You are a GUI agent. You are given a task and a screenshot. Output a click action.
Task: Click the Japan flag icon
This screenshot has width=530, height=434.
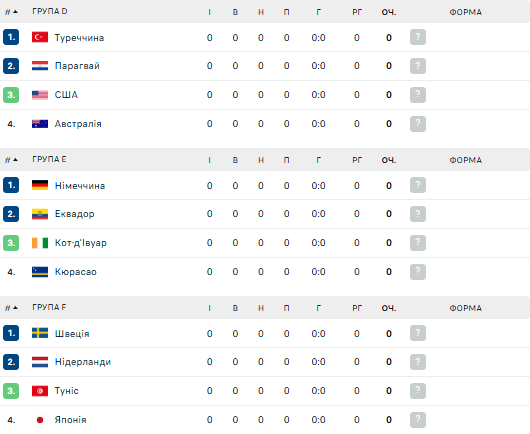(40, 420)
